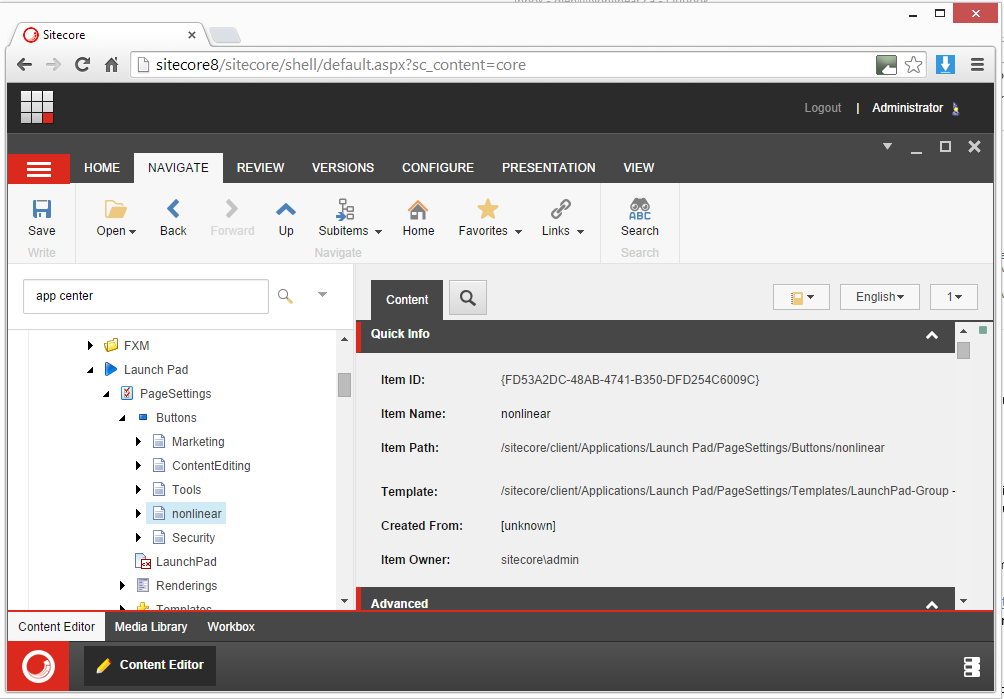Expand the ContentEditing tree node
The height and width of the screenshot is (699, 1004).
138,466
